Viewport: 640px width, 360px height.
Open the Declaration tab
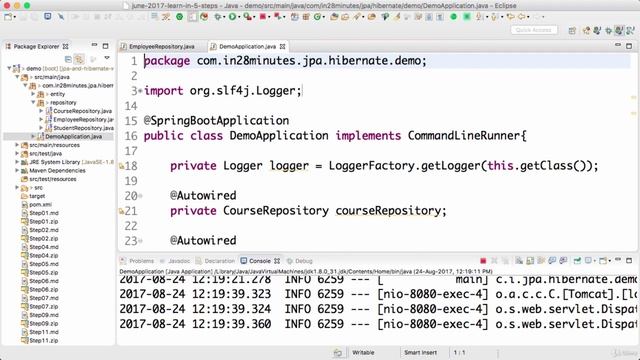point(219,261)
